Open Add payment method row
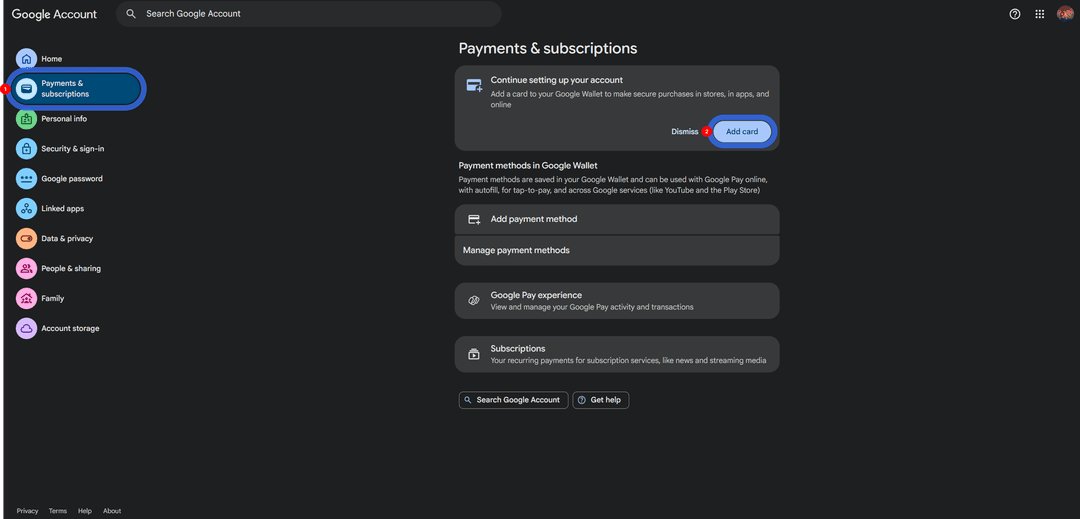Image resolution: width=1080 pixels, height=519 pixels. point(617,219)
